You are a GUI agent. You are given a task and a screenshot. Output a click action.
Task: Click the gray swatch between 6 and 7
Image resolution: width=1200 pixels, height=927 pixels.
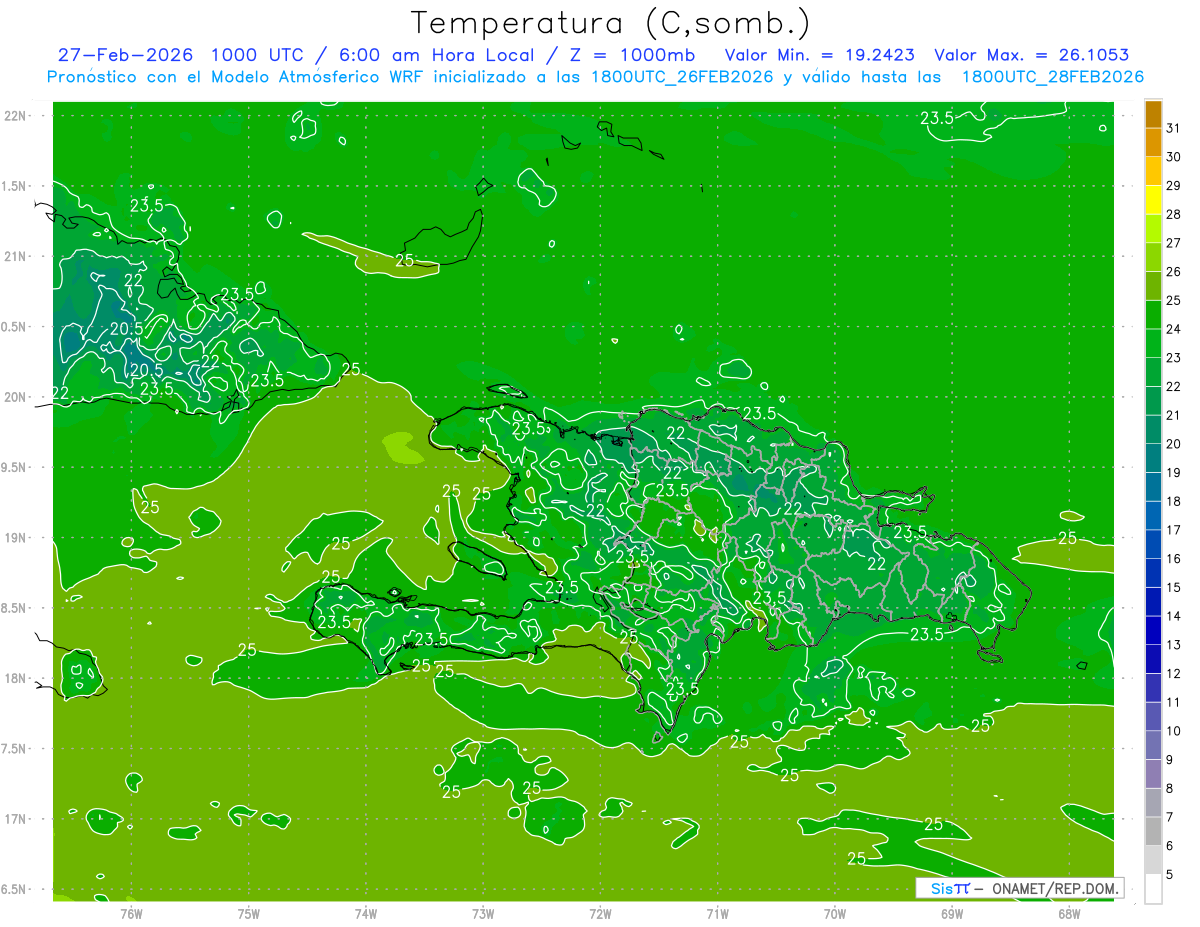(x=1153, y=831)
